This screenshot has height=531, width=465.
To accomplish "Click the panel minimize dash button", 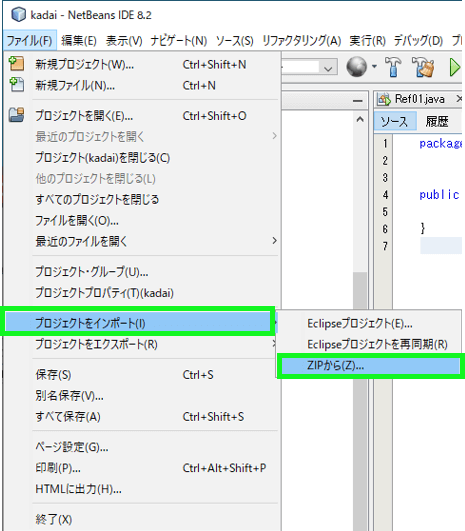I will pos(357,101).
